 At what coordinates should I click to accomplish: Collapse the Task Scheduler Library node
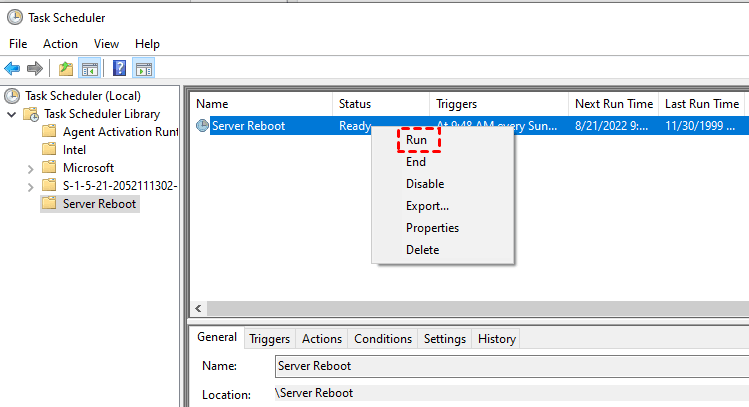coord(12,115)
